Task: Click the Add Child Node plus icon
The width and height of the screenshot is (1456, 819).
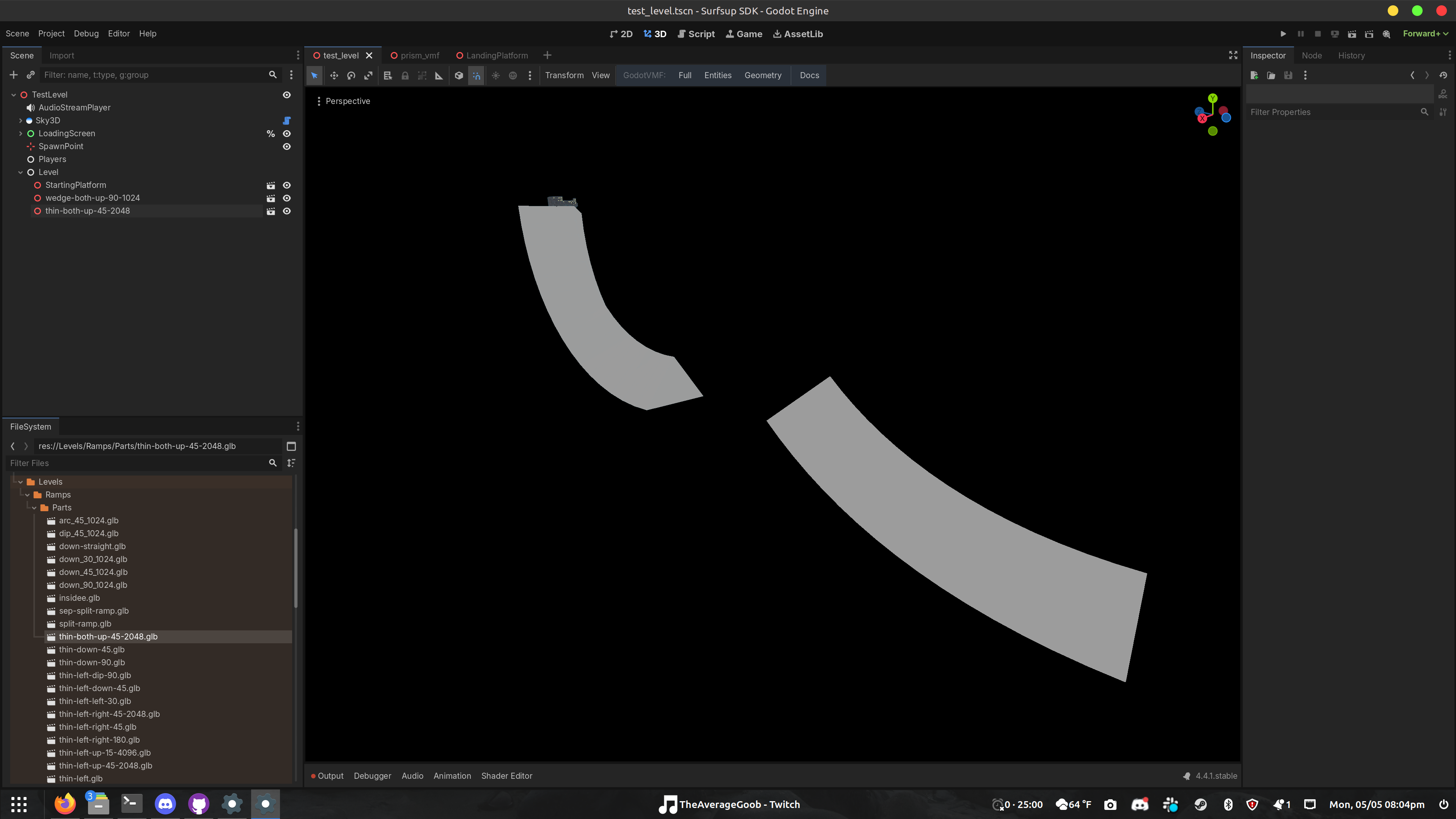Action: pos(14,75)
